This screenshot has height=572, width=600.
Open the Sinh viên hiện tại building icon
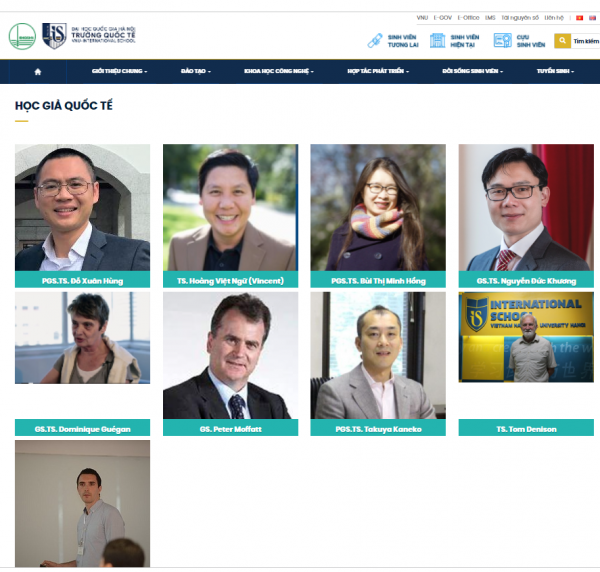click(x=437, y=41)
